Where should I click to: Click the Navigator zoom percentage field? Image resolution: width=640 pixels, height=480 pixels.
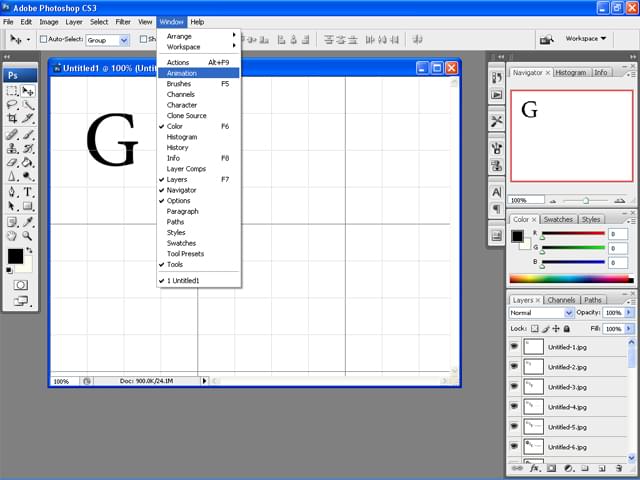click(x=526, y=200)
